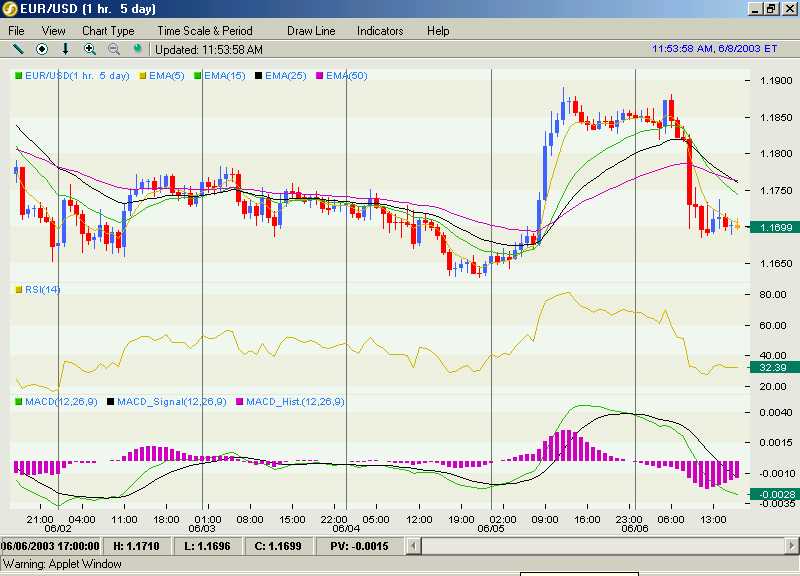Click the RSI(14) indicator label
Viewport: 800px width, 576px height.
pyautogui.click(x=42, y=289)
